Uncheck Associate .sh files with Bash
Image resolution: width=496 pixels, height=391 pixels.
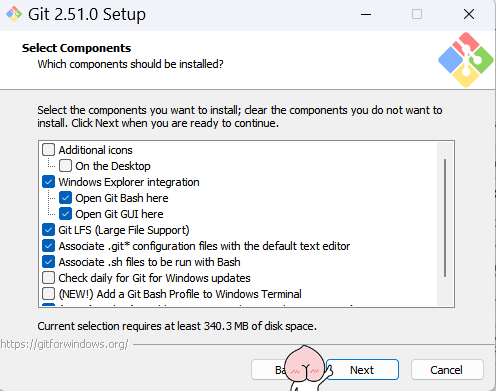(x=48, y=262)
